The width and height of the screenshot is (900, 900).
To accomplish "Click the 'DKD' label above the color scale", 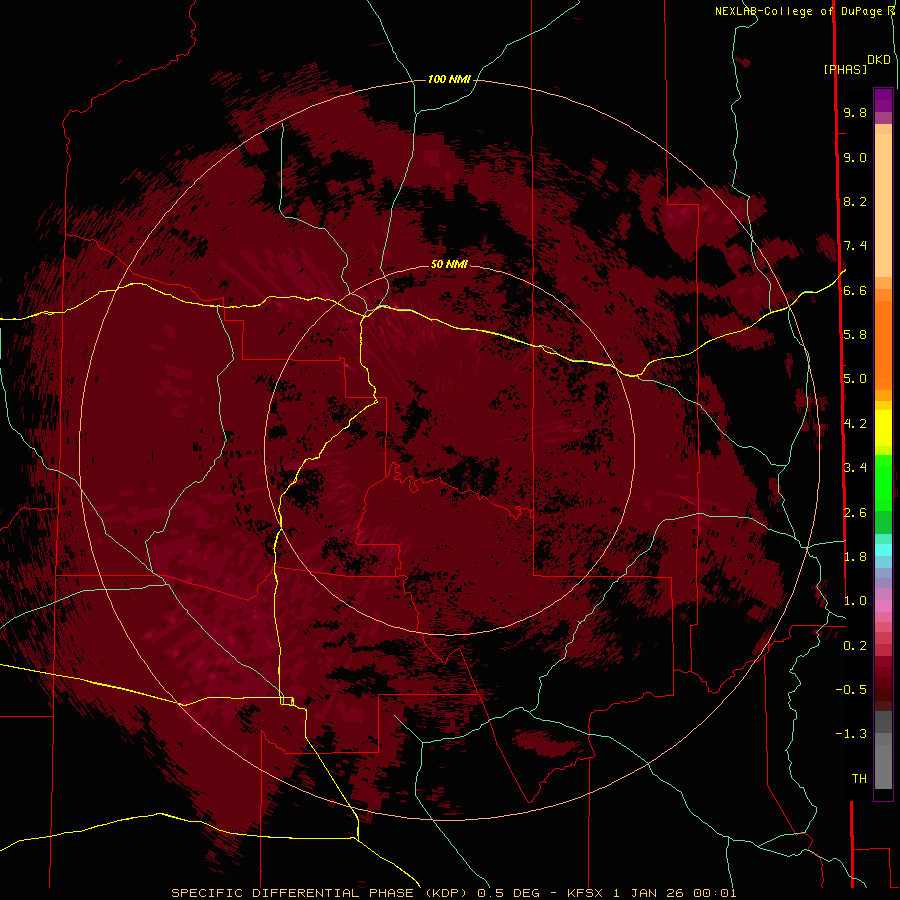I will tap(879, 60).
